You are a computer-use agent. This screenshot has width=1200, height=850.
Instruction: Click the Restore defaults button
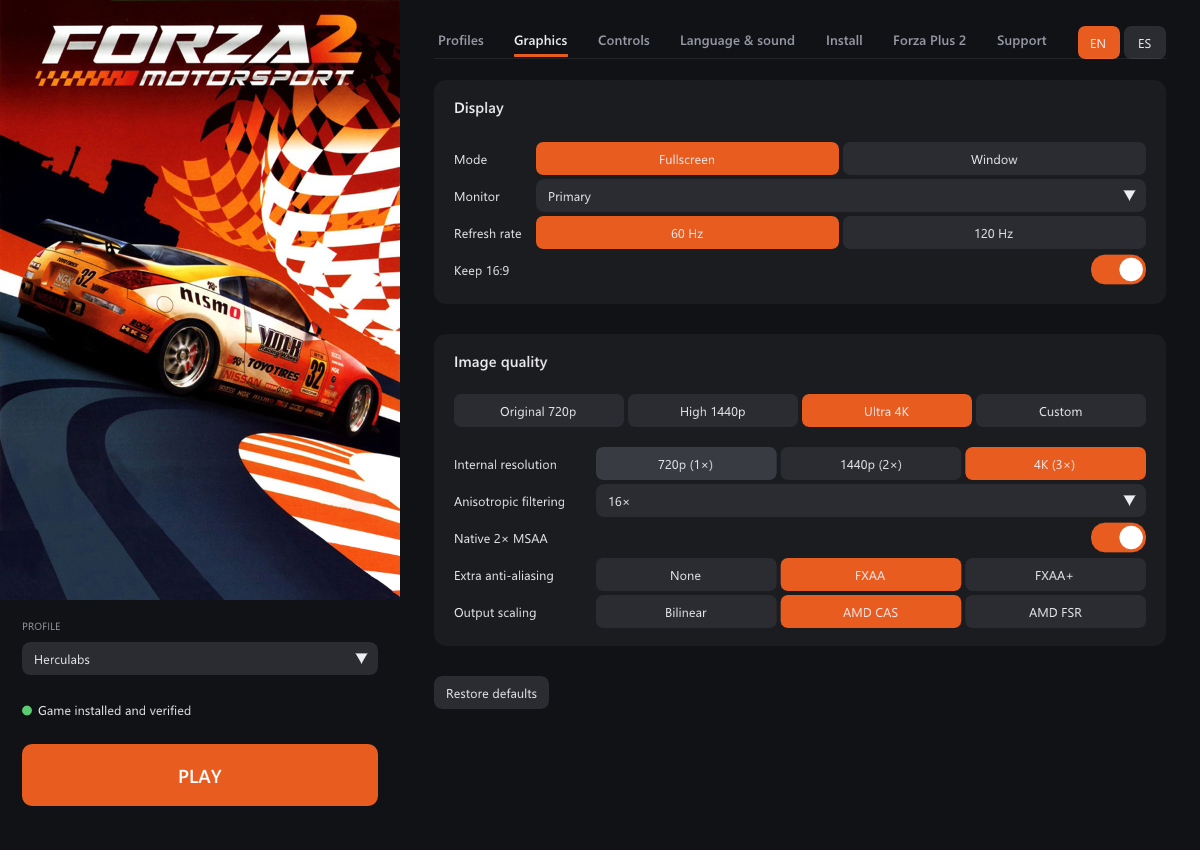point(491,693)
